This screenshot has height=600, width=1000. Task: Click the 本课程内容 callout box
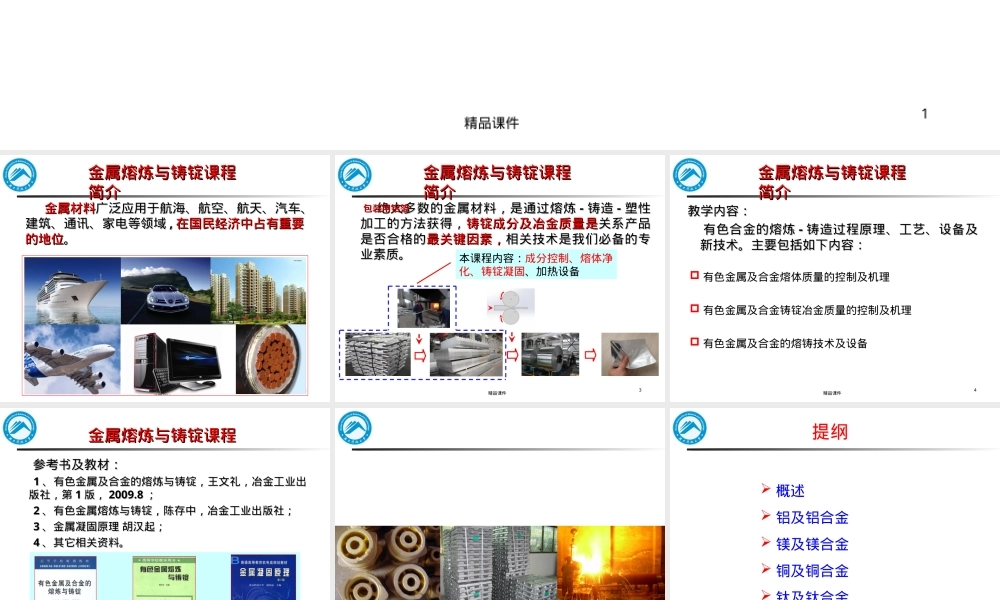[x=536, y=265]
